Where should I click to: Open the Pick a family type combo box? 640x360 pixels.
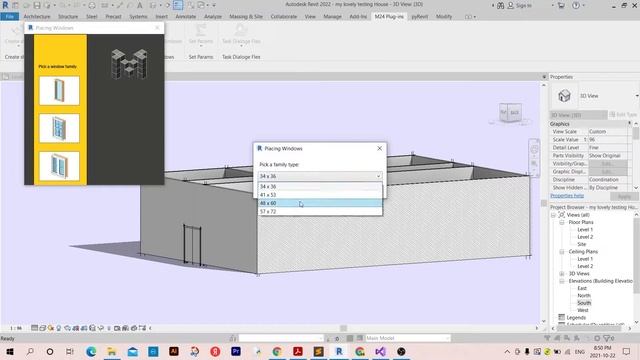[320, 176]
